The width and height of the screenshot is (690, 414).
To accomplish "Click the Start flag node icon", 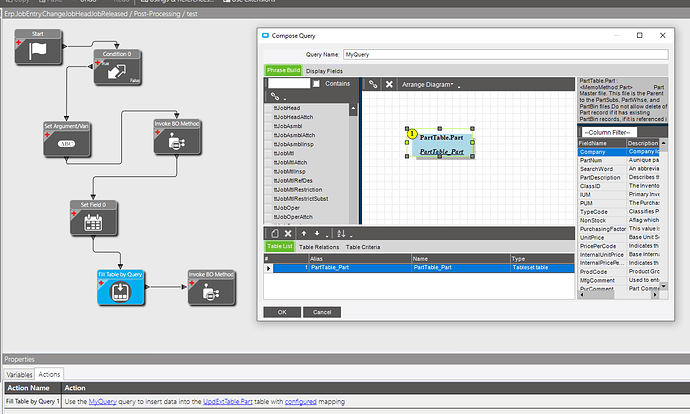I will (40, 50).
